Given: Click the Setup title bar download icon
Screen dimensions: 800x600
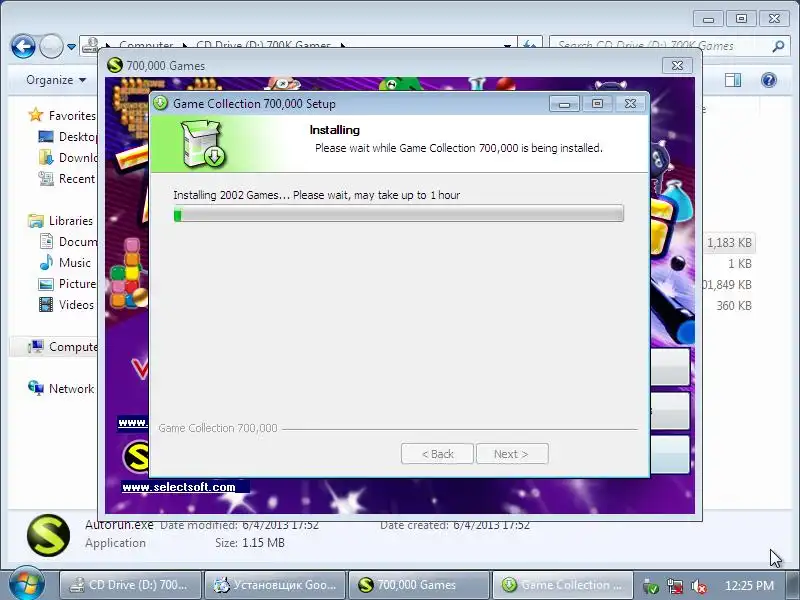Looking at the screenshot, I should click(160, 103).
